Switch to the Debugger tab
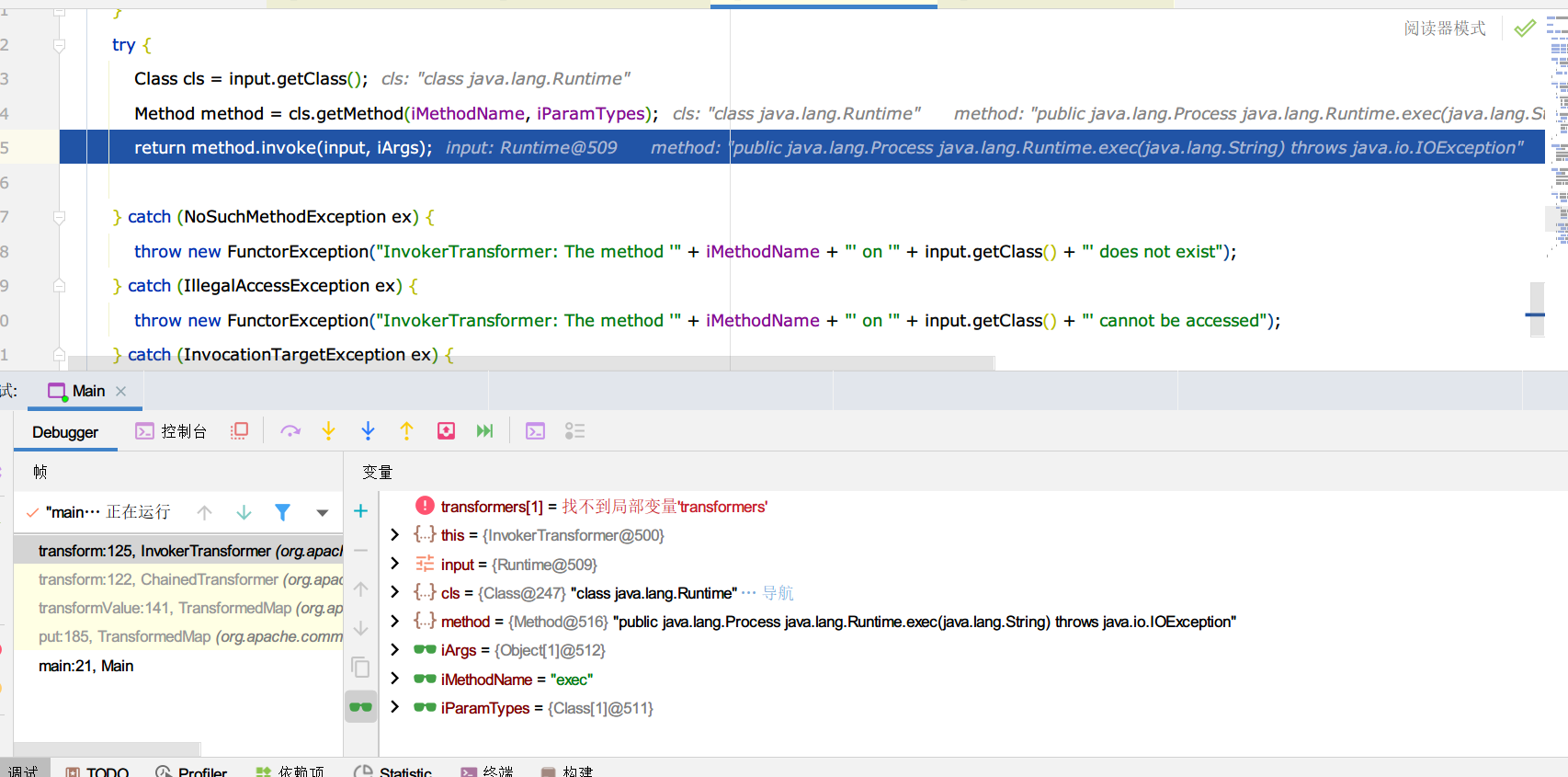This screenshot has height=777, width=1568. coord(65,432)
